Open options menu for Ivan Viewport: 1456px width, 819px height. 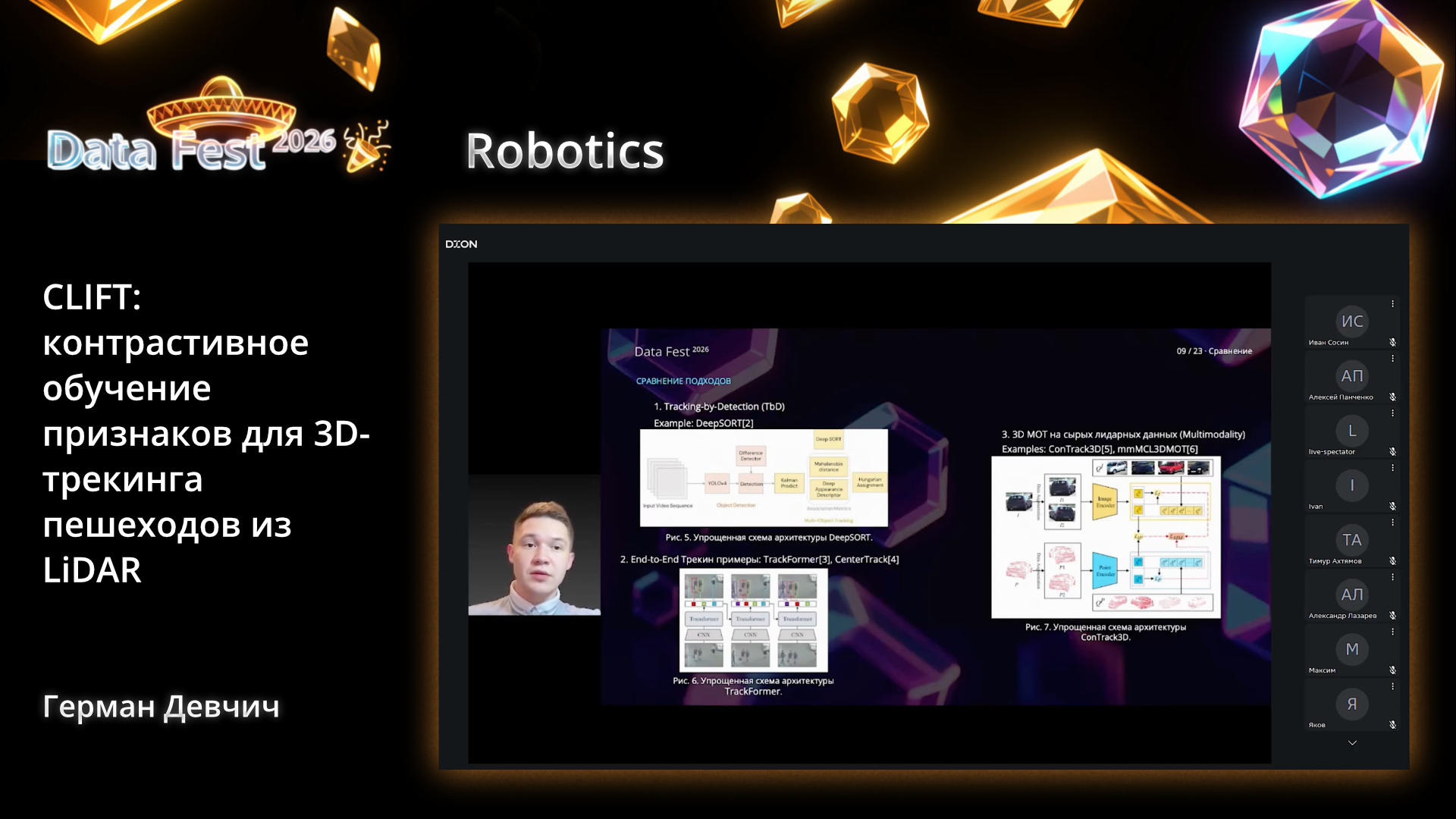pyautogui.click(x=1392, y=468)
